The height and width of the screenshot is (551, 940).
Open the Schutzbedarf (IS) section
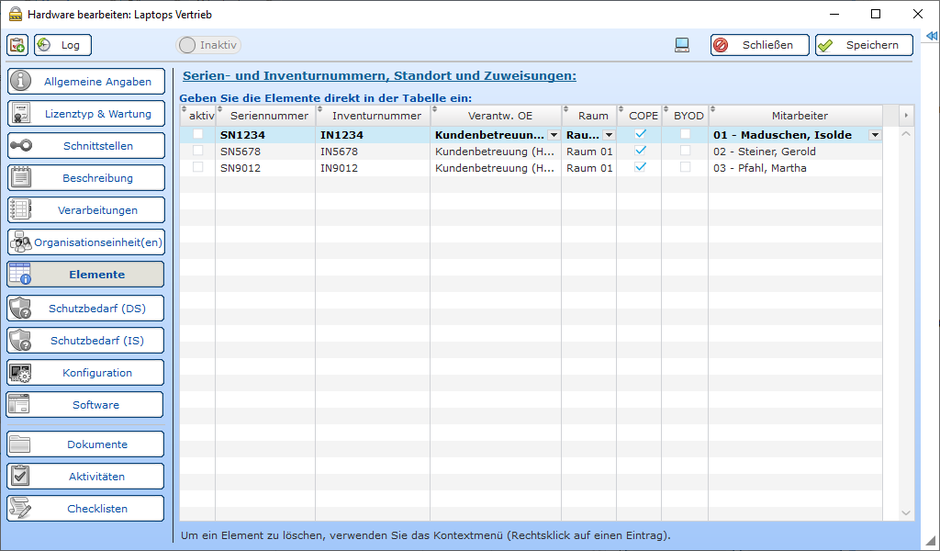[86, 341]
